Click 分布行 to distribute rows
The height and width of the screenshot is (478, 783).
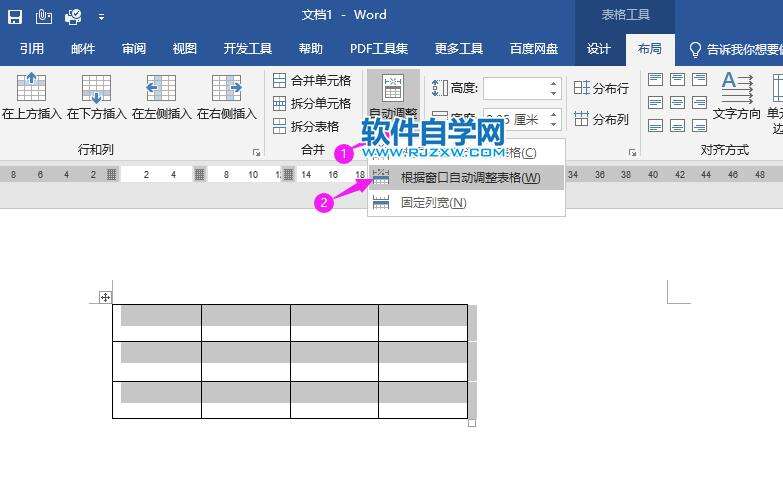point(601,88)
